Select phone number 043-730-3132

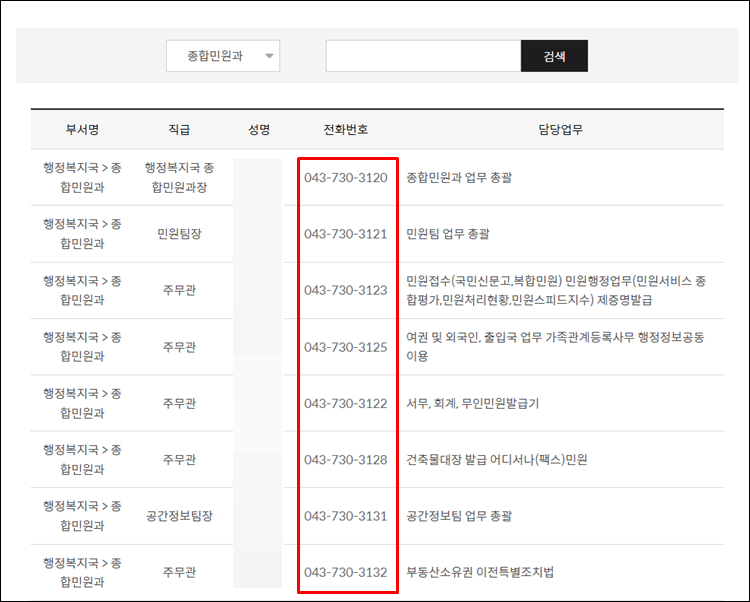[346, 572]
